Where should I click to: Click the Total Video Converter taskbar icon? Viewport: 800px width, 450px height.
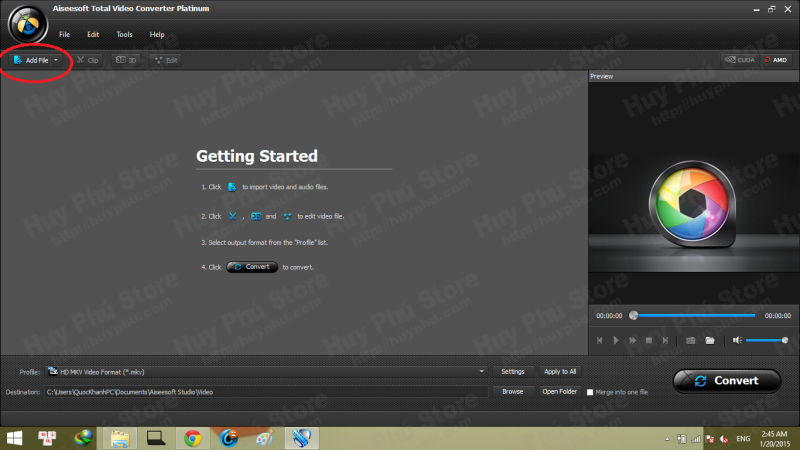point(302,438)
